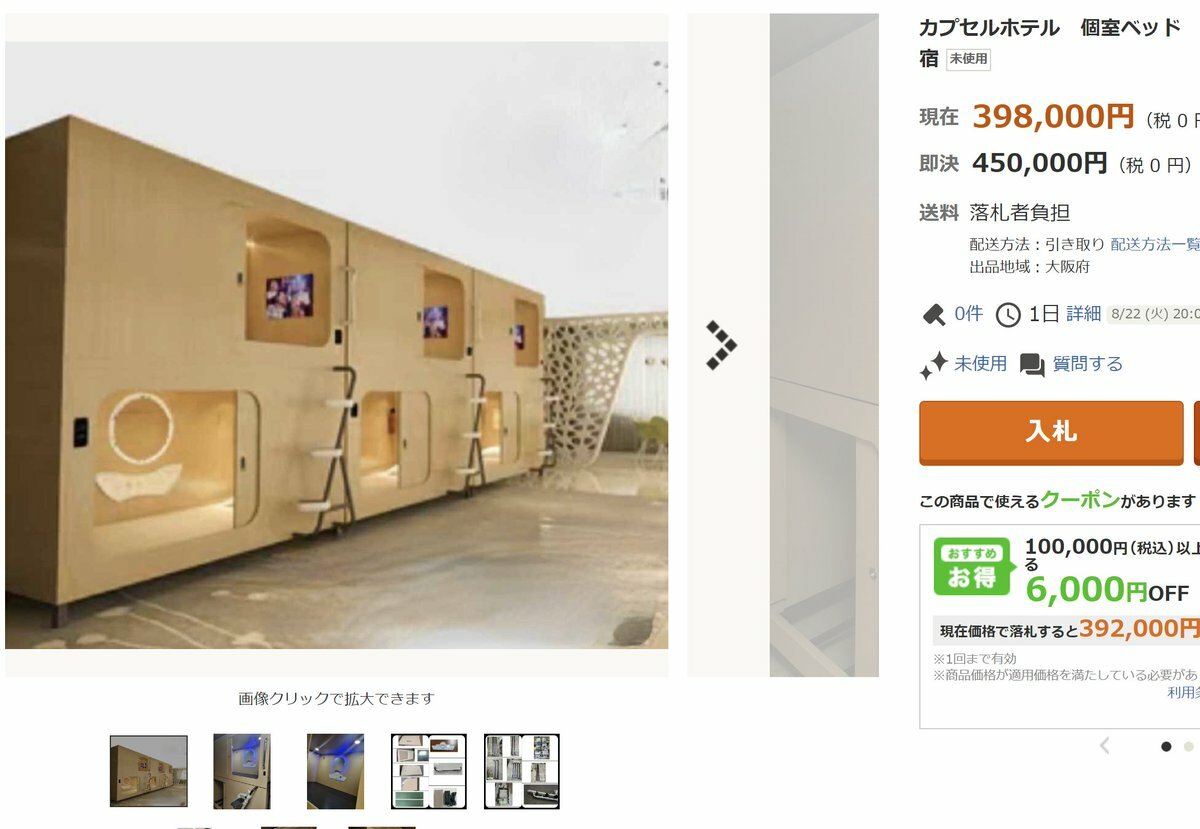Click the sparkle icon beside 未使用
1200x829 pixels.
click(x=933, y=365)
